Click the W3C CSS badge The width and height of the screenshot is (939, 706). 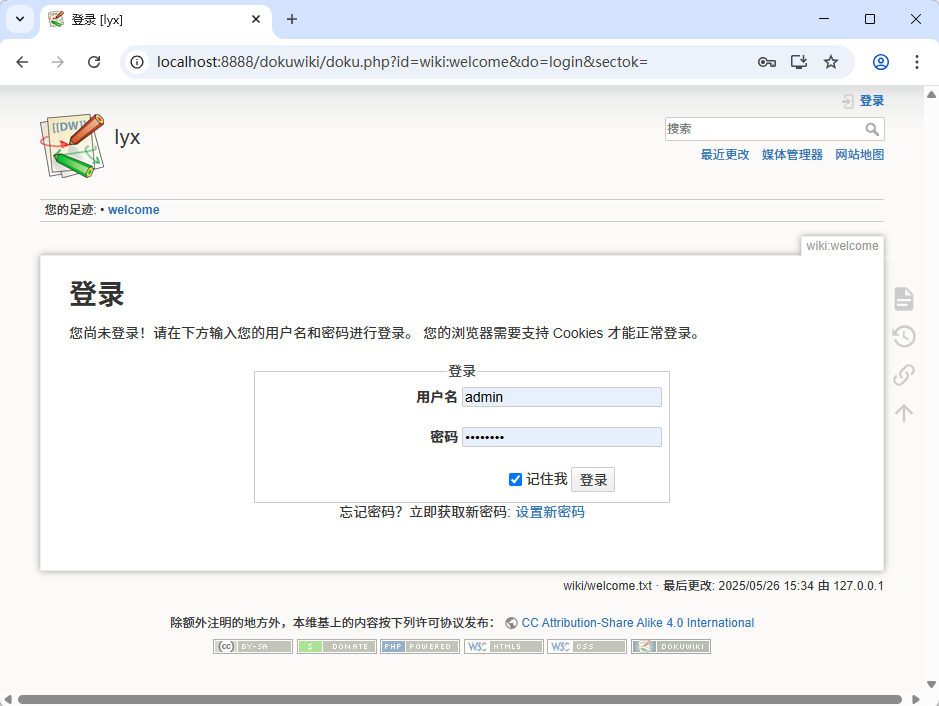[587, 646]
